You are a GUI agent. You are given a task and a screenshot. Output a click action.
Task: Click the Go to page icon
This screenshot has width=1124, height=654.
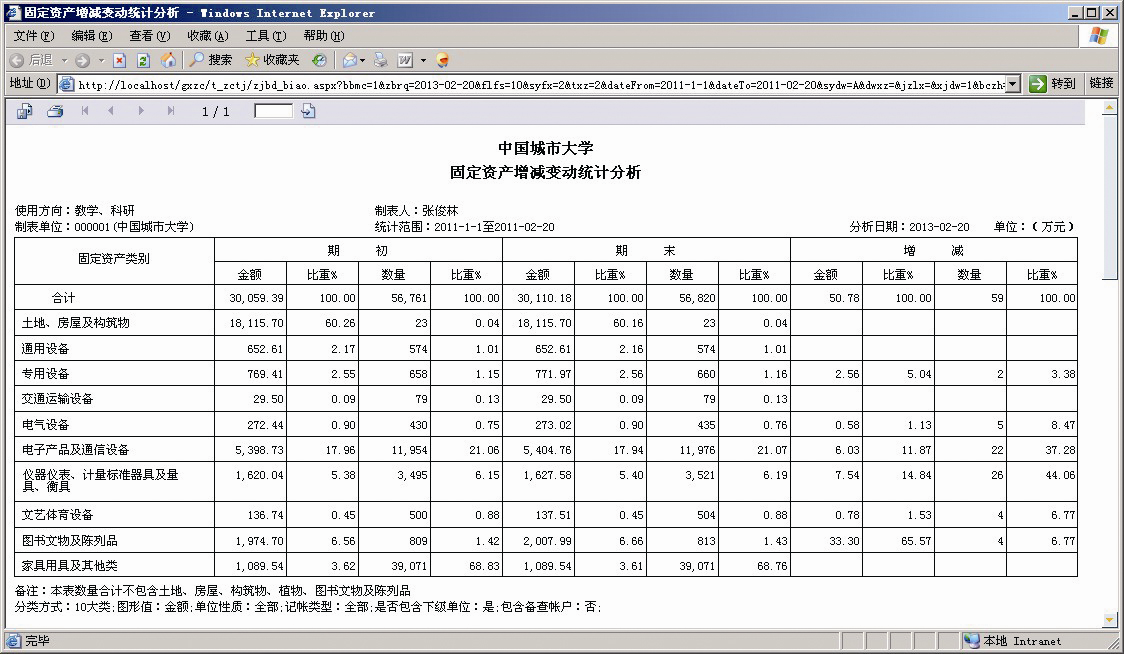(x=308, y=111)
